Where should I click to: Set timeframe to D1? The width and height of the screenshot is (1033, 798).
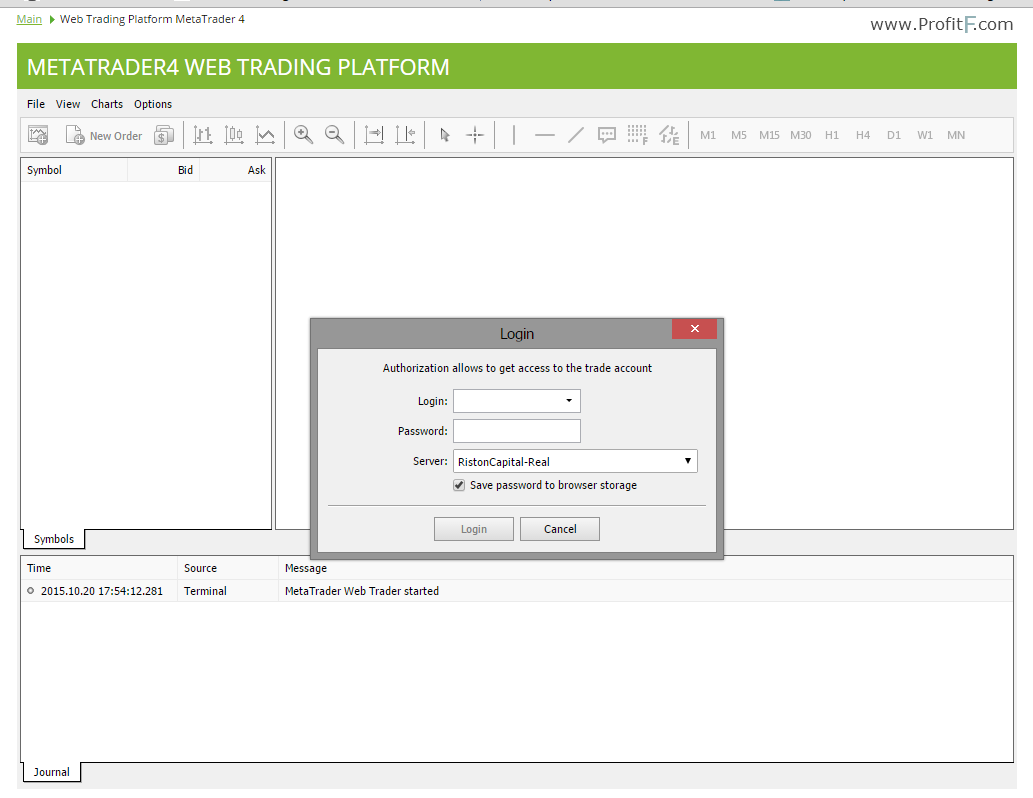point(894,135)
